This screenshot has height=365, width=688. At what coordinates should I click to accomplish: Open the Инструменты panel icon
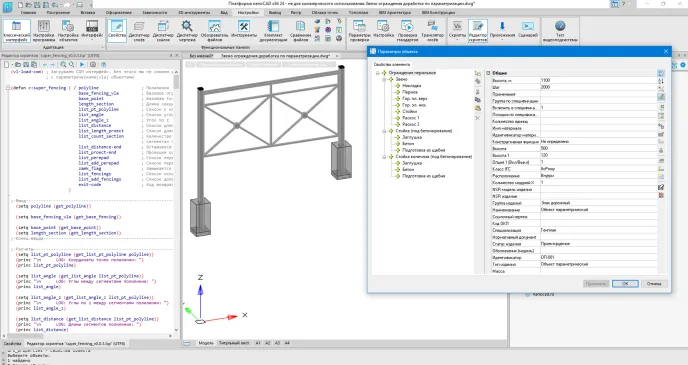click(244, 31)
